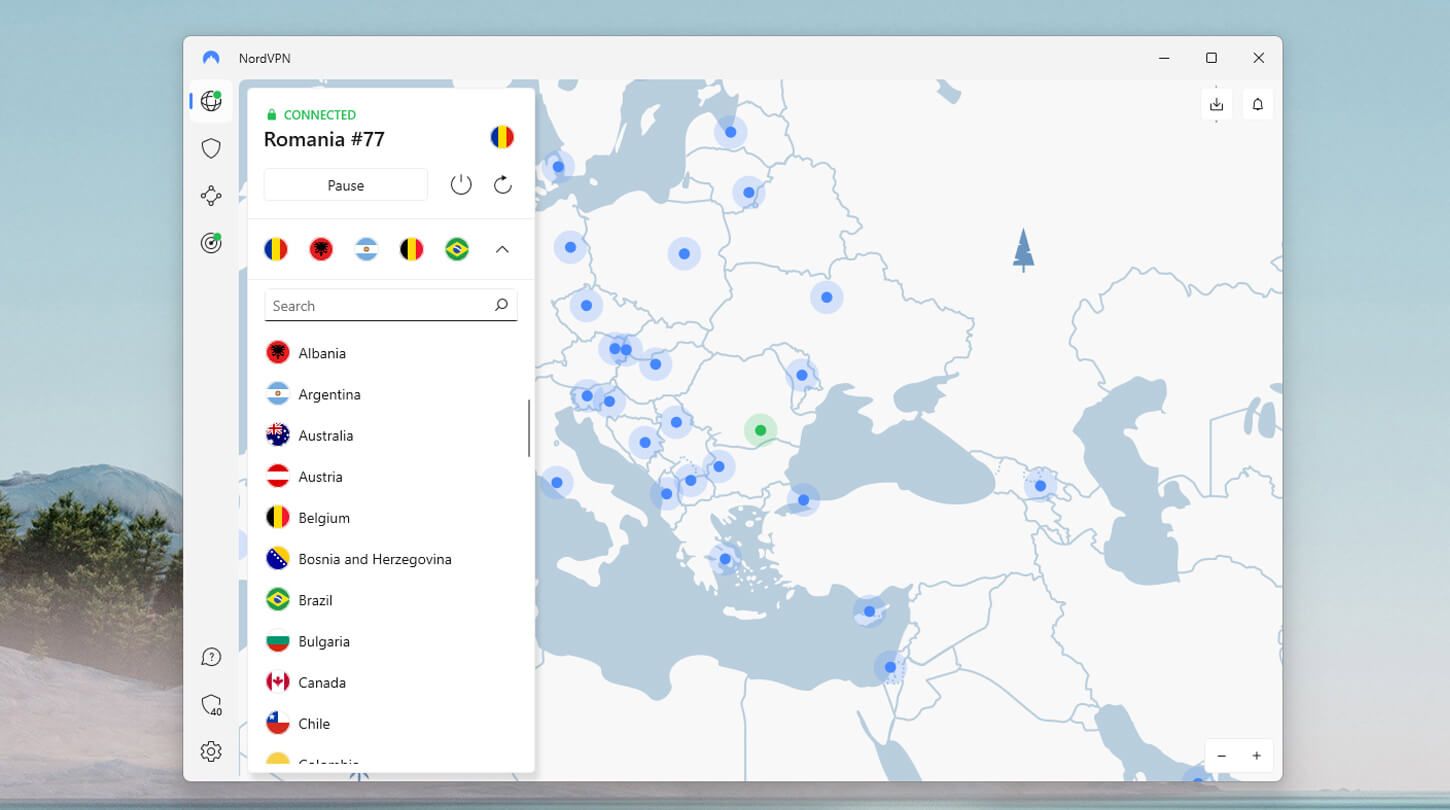Open Threat Protection shield in sidebar
This screenshot has width=1450, height=810.
click(211, 148)
